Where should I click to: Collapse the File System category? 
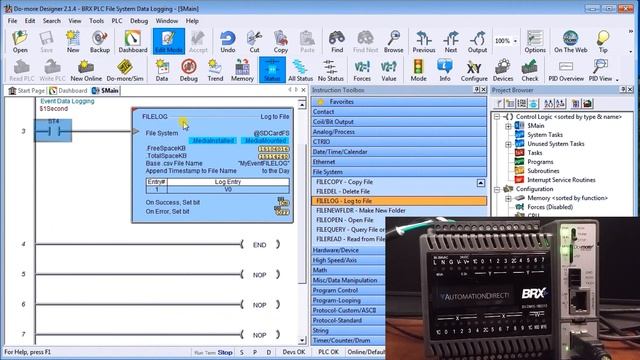click(x=399, y=172)
